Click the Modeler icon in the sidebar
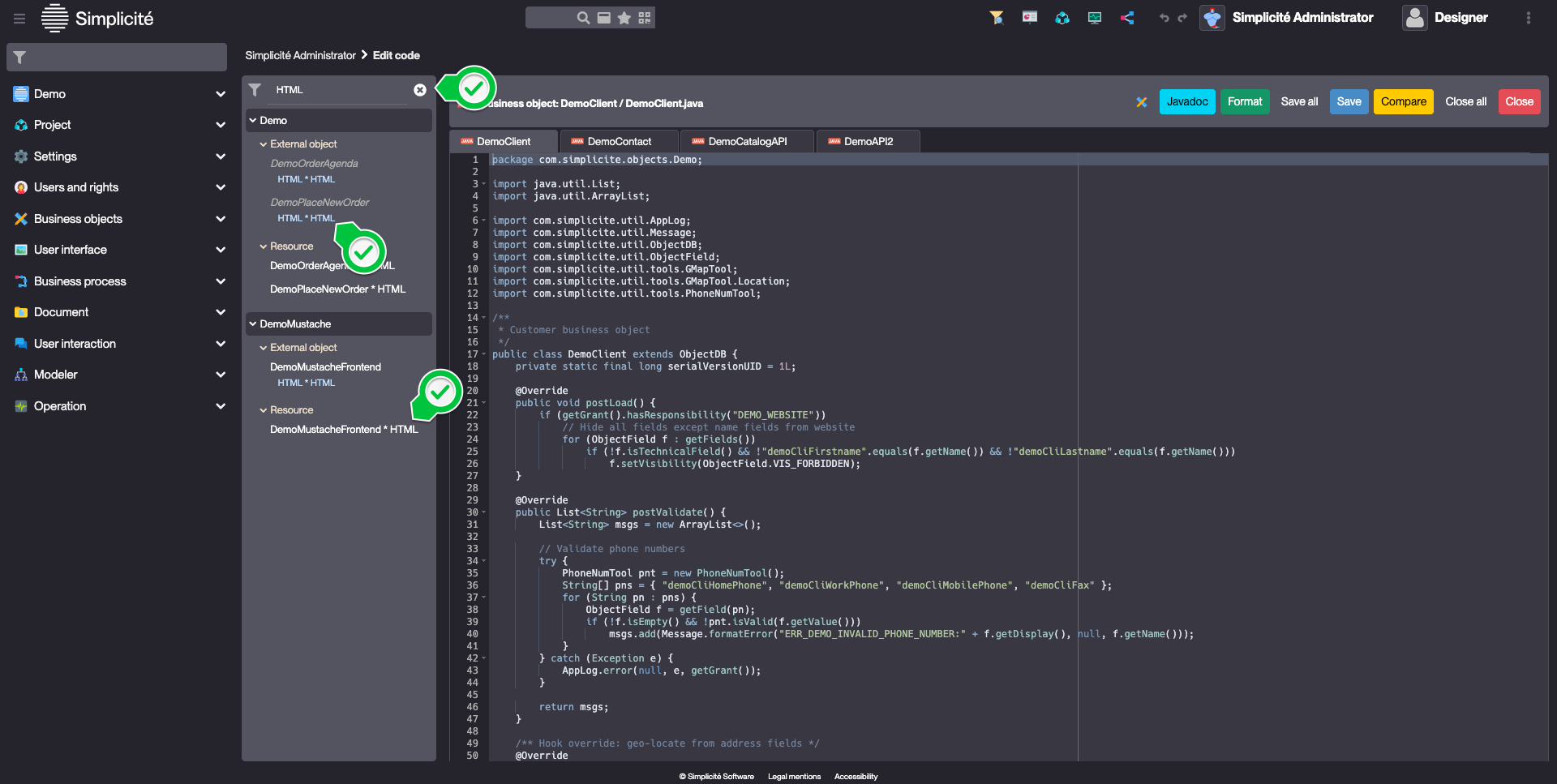The image size is (1557, 784). 20,375
